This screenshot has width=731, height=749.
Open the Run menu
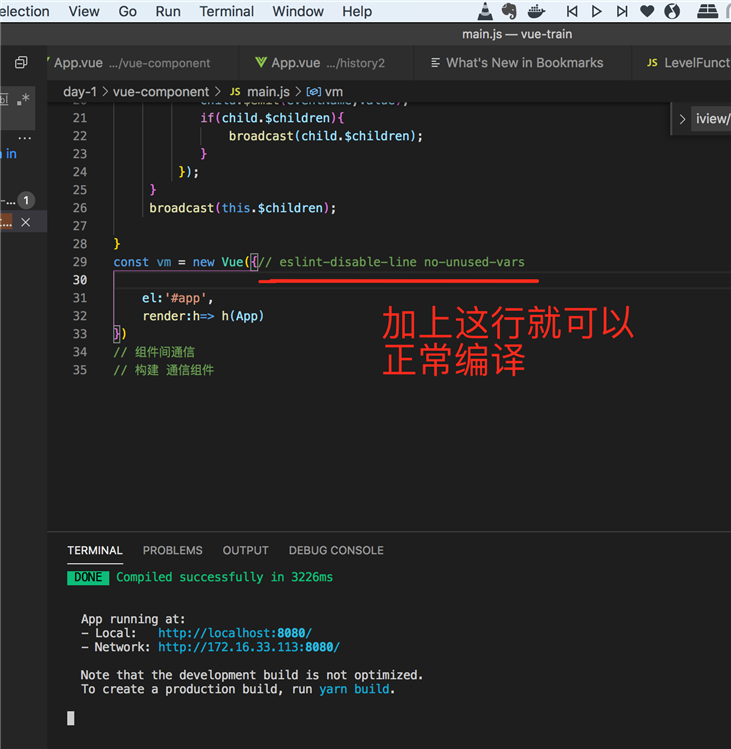[x=168, y=11]
